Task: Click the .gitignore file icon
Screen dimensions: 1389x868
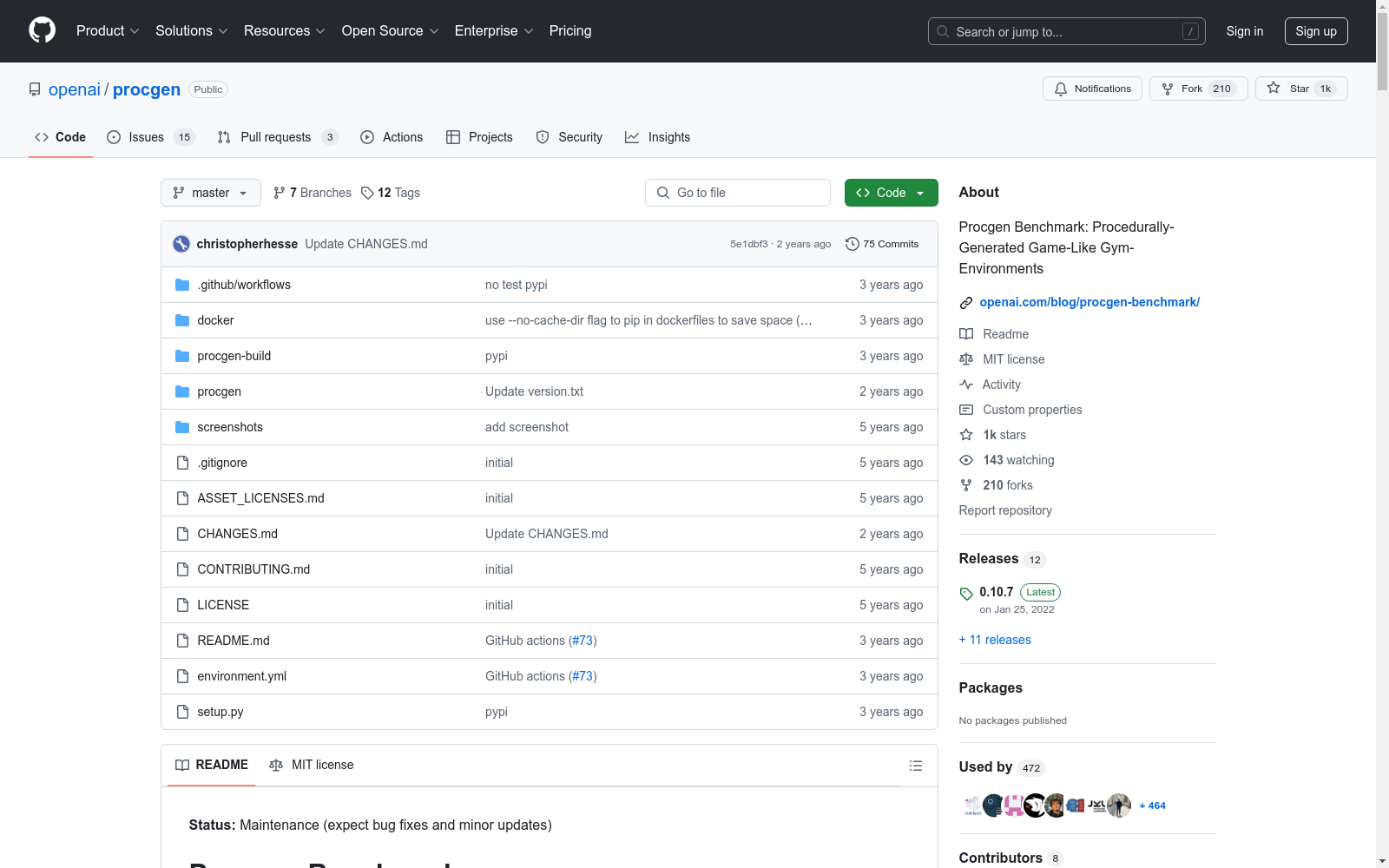Action: tap(182, 463)
